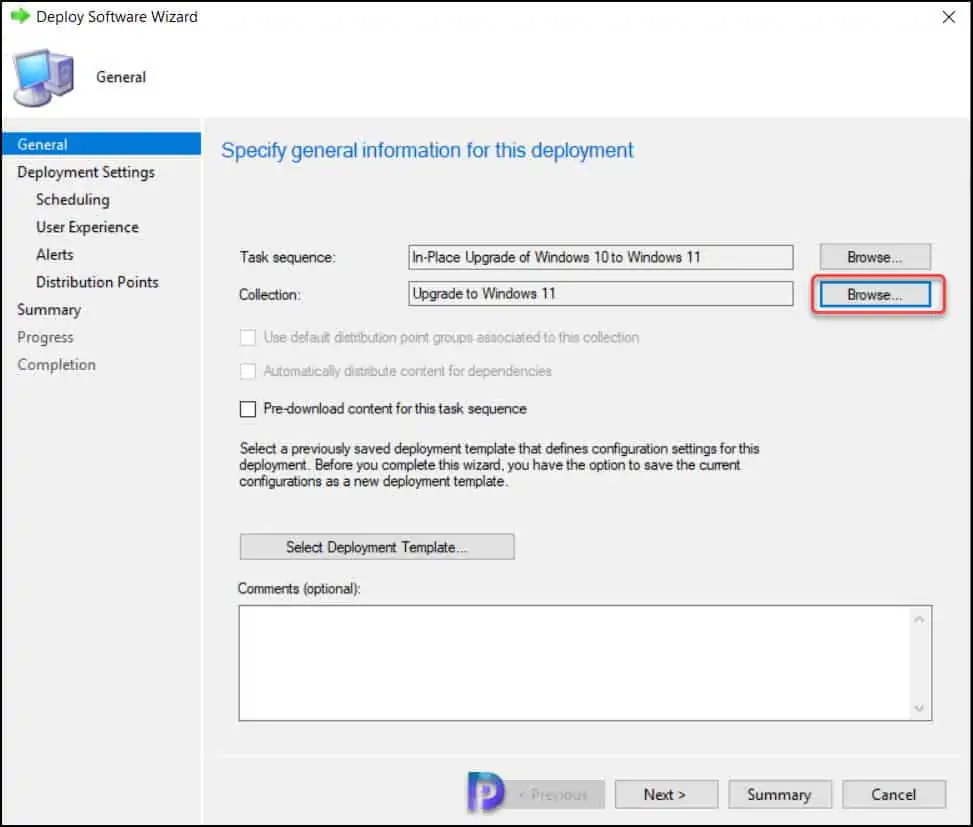
Task: Browse for a task sequence
Action: [x=874, y=257]
